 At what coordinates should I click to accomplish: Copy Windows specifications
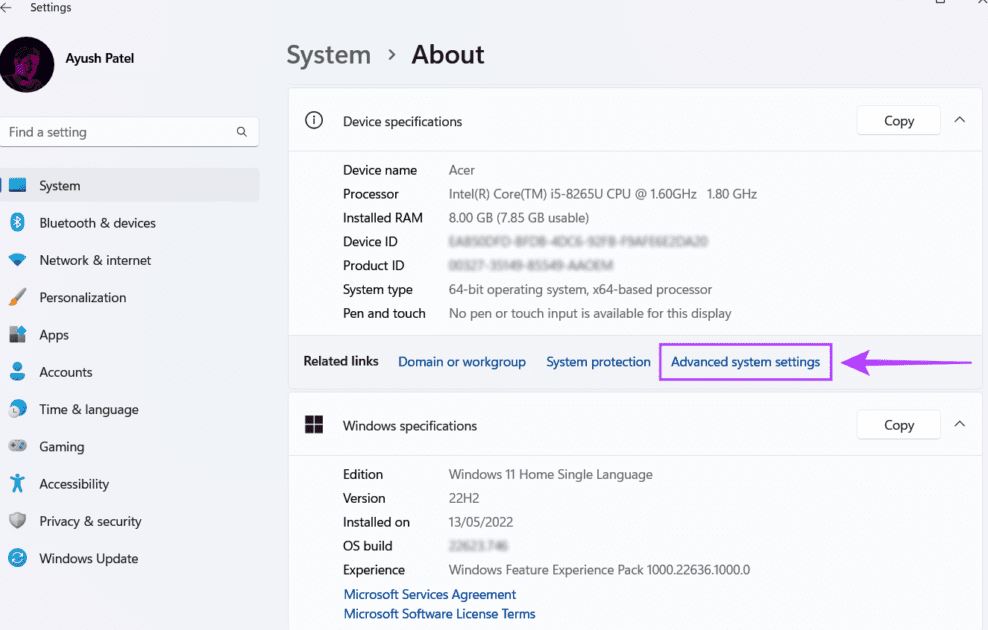[899, 425]
